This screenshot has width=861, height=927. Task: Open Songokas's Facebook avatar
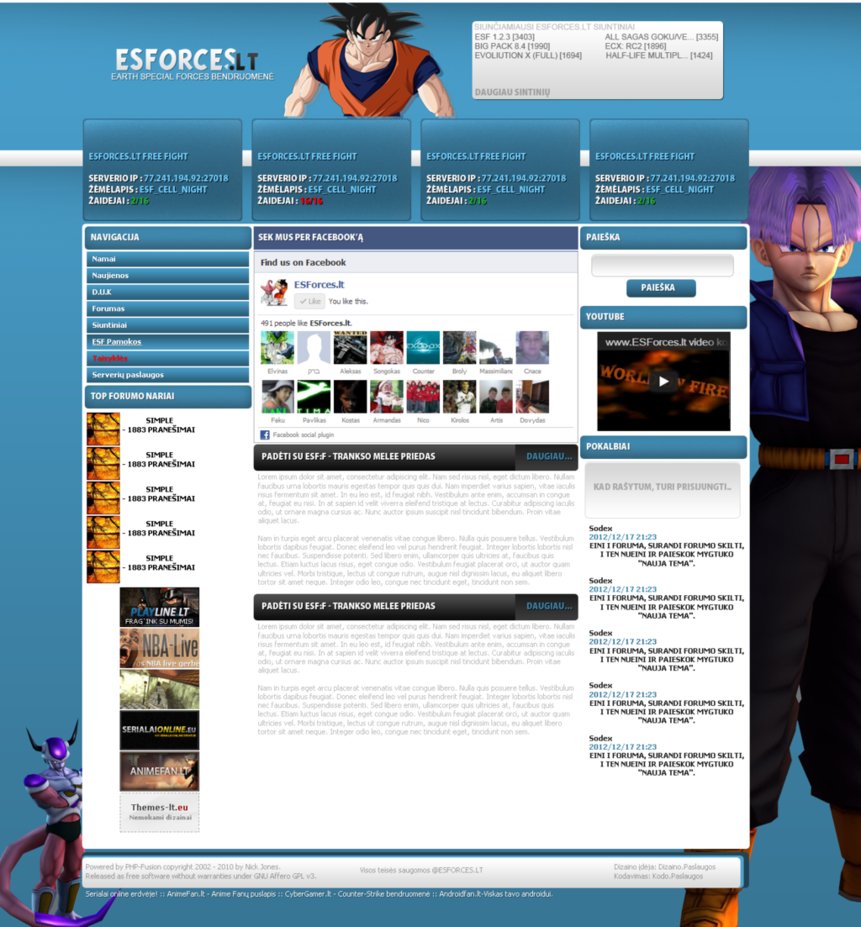click(x=387, y=348)
